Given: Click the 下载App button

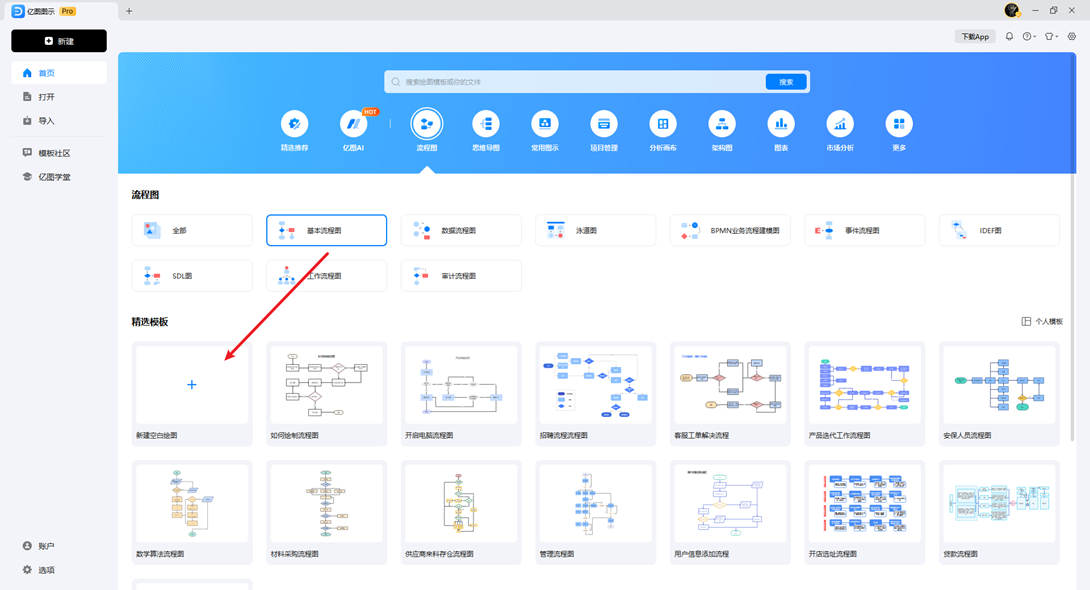Looking at the screenshot, I should point(975,37).
